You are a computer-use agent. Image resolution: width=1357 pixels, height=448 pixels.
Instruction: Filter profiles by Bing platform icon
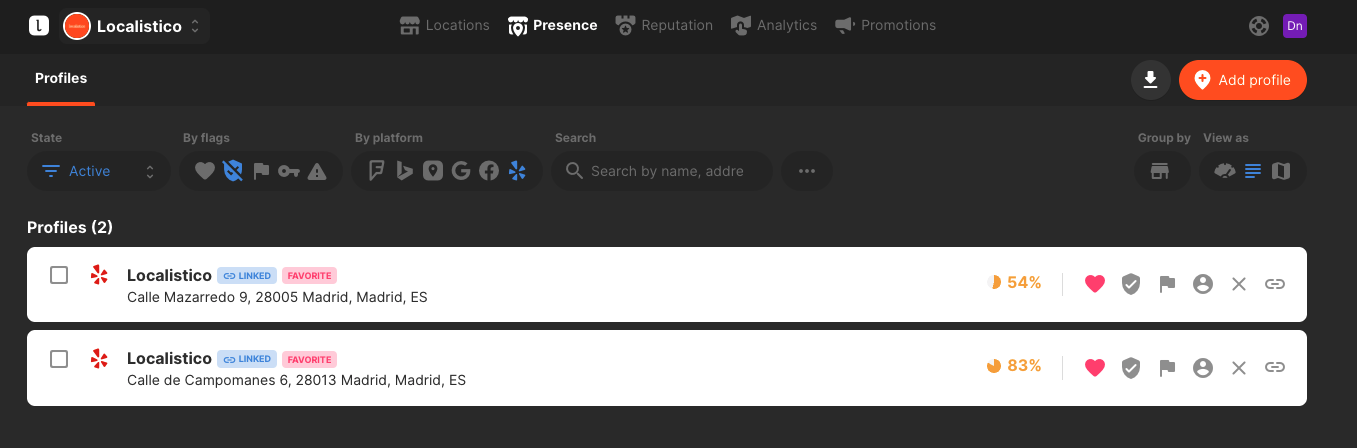pos(405,171)
